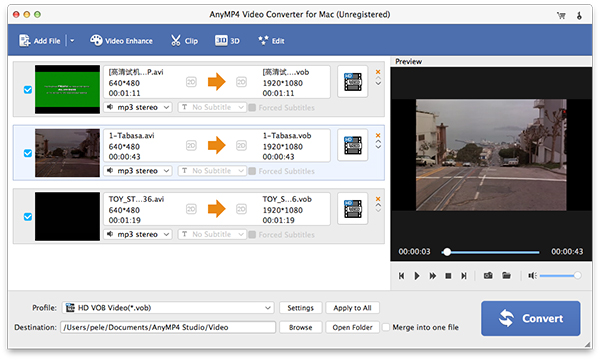Screen dimensions: 600x360
Task: Click the preview video frame
Action: [x=491, y=155]
